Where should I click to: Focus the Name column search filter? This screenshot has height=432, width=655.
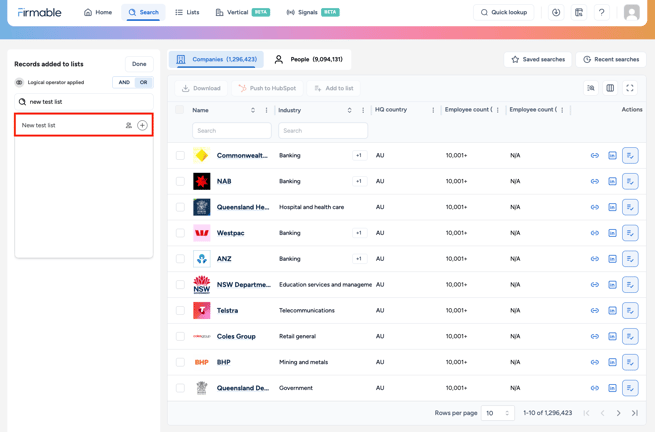pos(232,131)
